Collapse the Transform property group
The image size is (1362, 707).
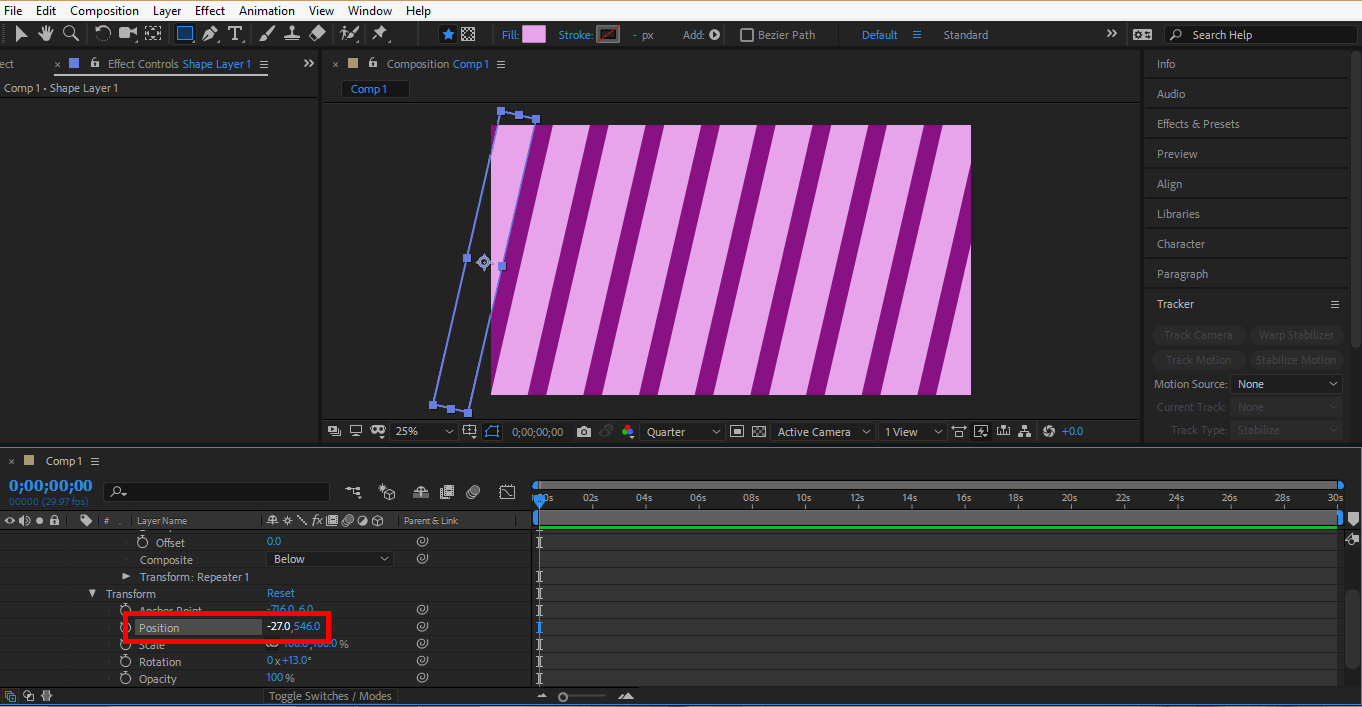[x=92, y=594]
